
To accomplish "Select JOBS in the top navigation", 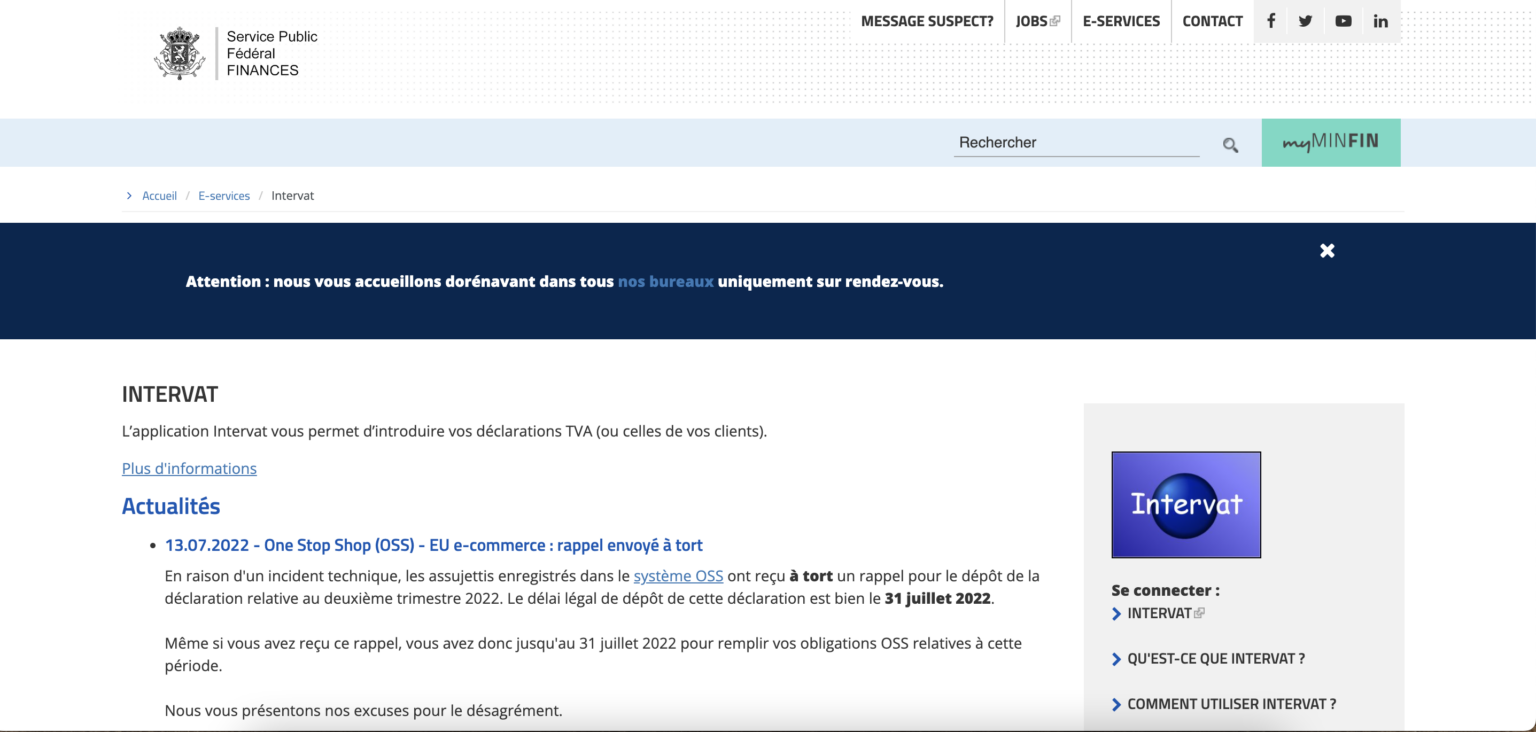I will pyautogui.click(x=1033, y=20).
